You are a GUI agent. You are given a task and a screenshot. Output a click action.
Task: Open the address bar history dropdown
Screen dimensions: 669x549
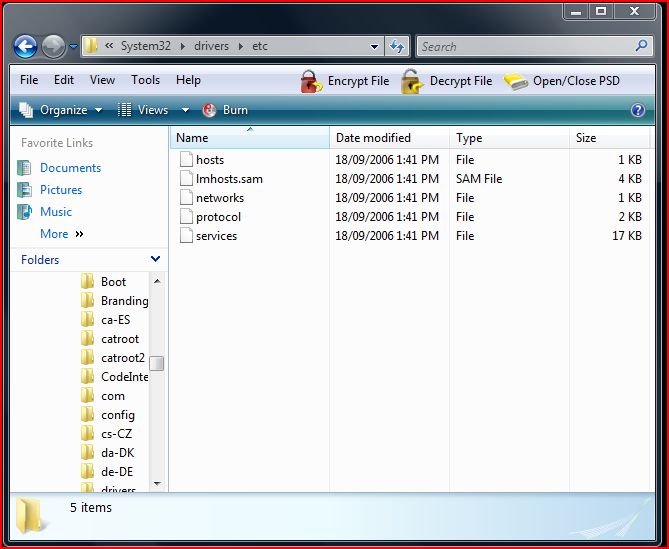point(374,46)
